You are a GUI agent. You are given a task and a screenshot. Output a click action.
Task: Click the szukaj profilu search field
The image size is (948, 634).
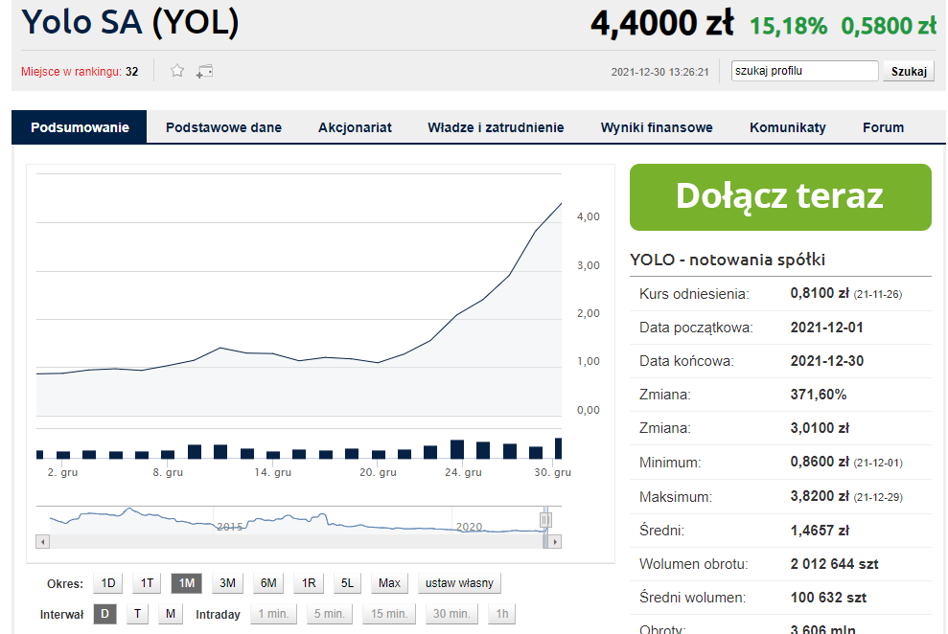pos(804,71)
